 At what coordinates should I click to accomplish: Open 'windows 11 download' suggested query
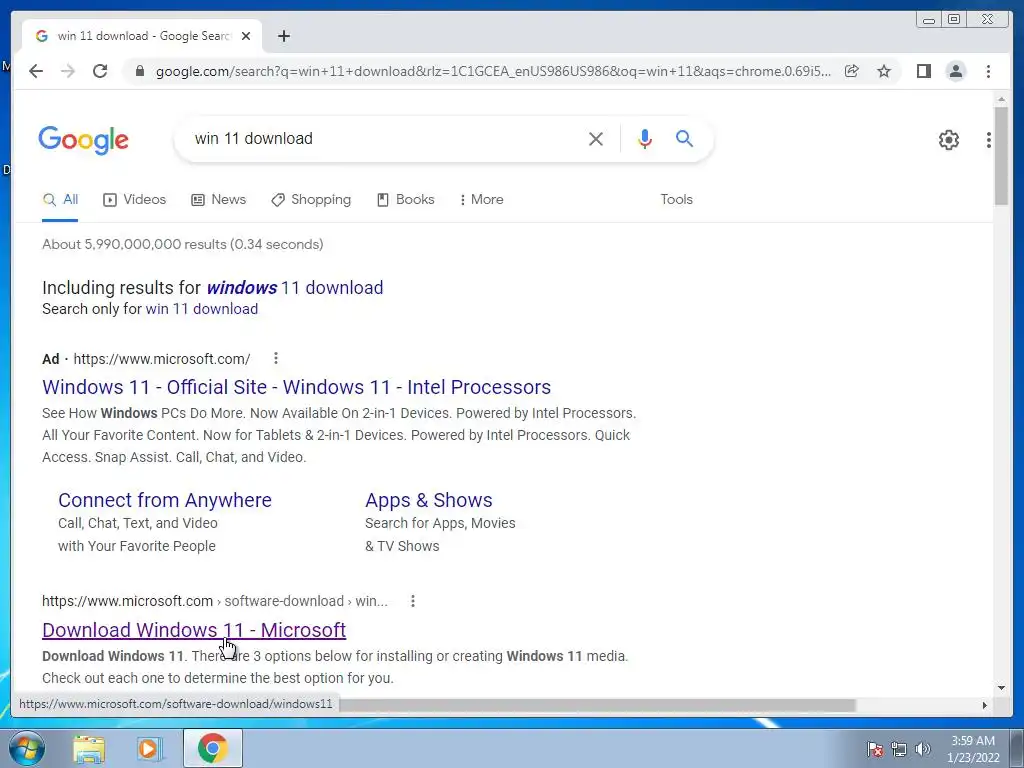295,287
